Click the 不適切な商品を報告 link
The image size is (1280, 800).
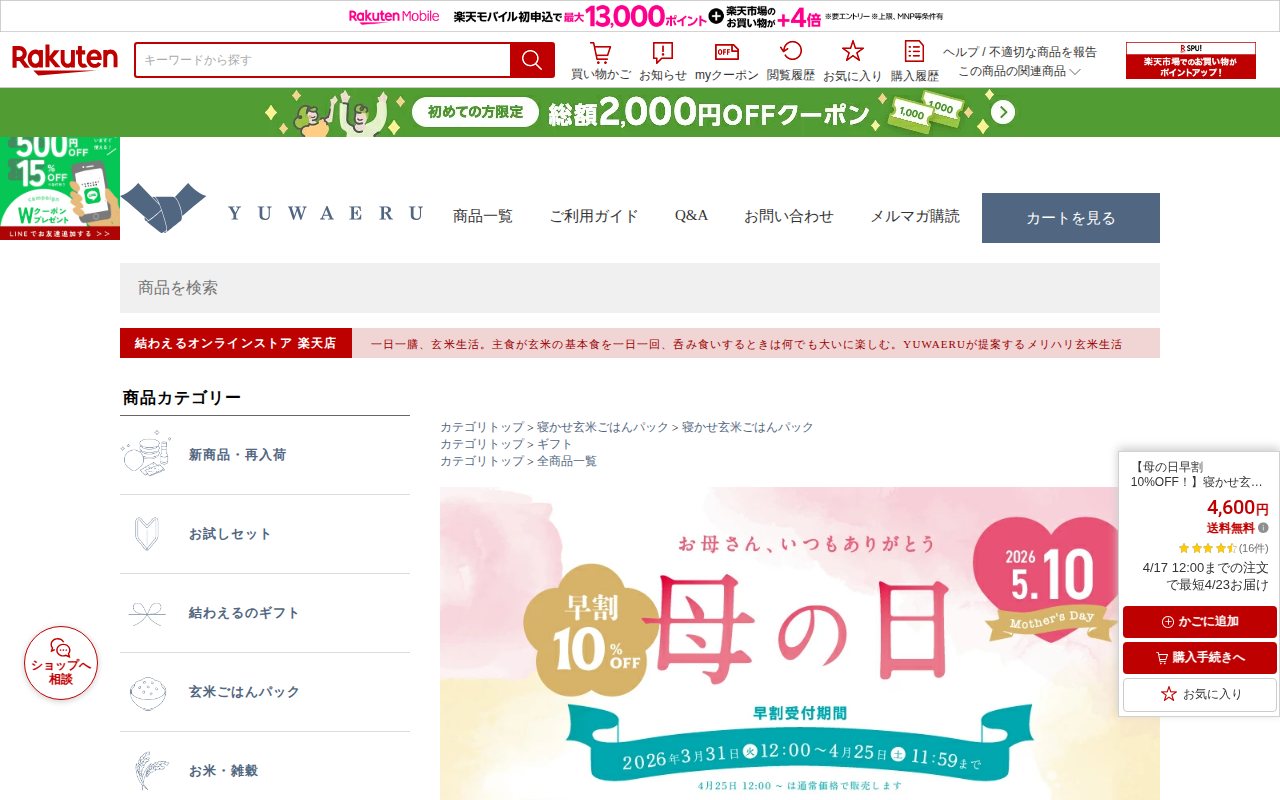(x=1043, y=52)
